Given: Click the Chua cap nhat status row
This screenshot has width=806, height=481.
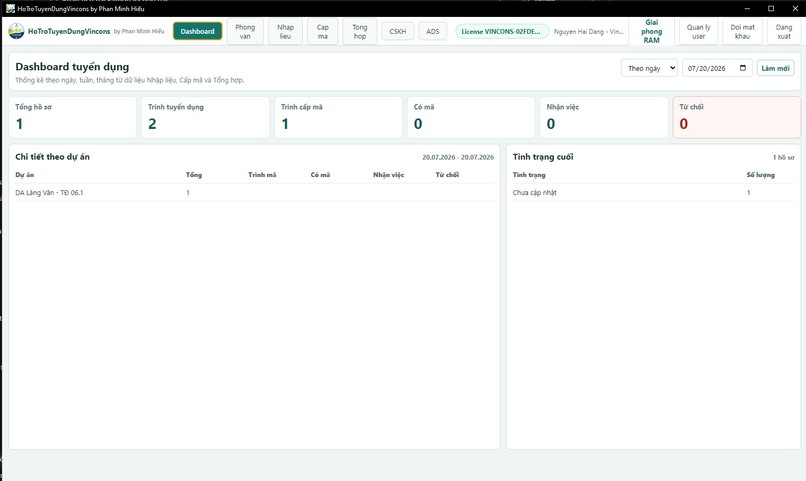Looking at the screenshot, I should pyautogui.click(x=653, y=193).
